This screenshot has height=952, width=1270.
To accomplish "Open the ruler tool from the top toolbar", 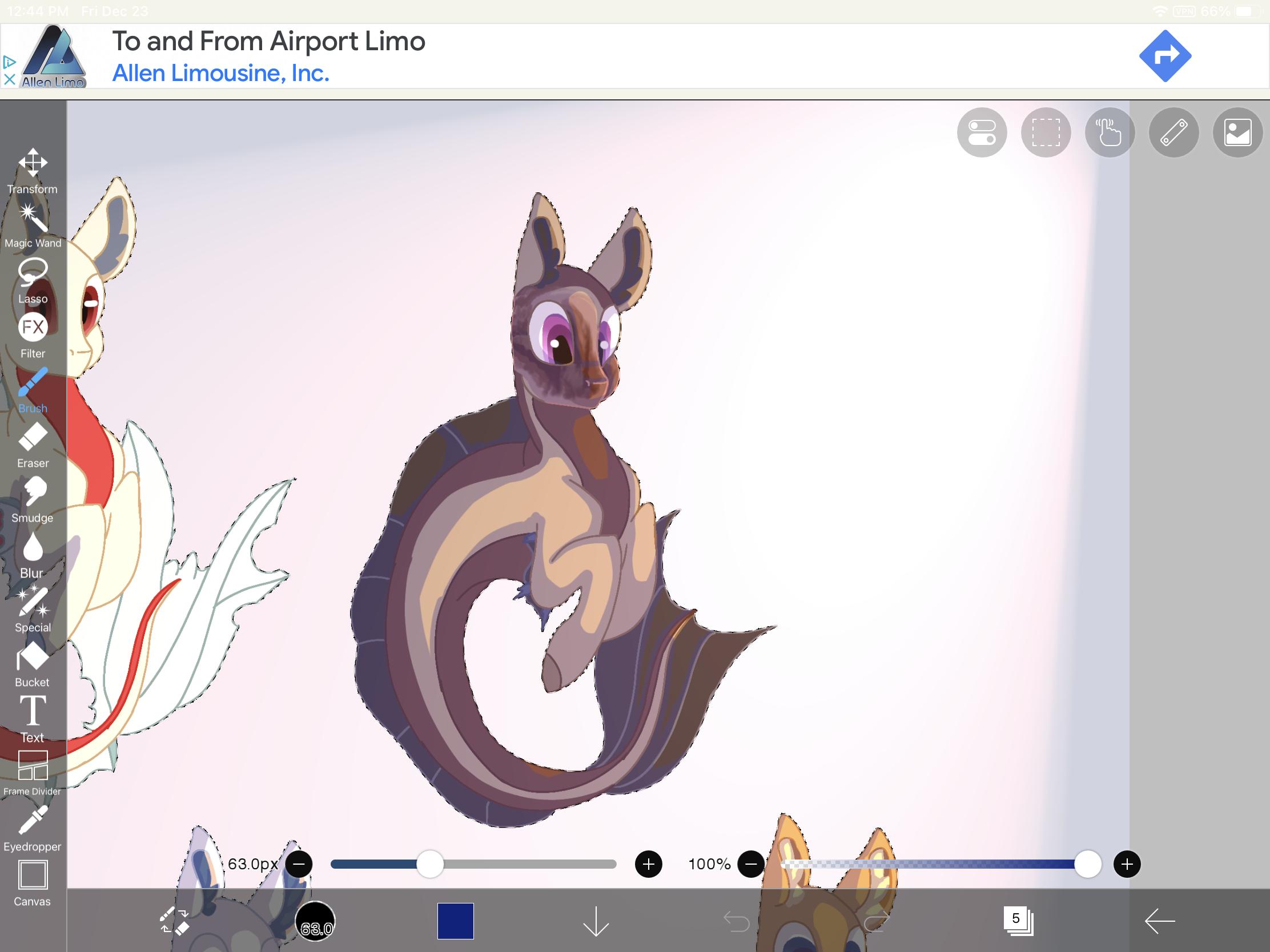I will coord(1173,132).
